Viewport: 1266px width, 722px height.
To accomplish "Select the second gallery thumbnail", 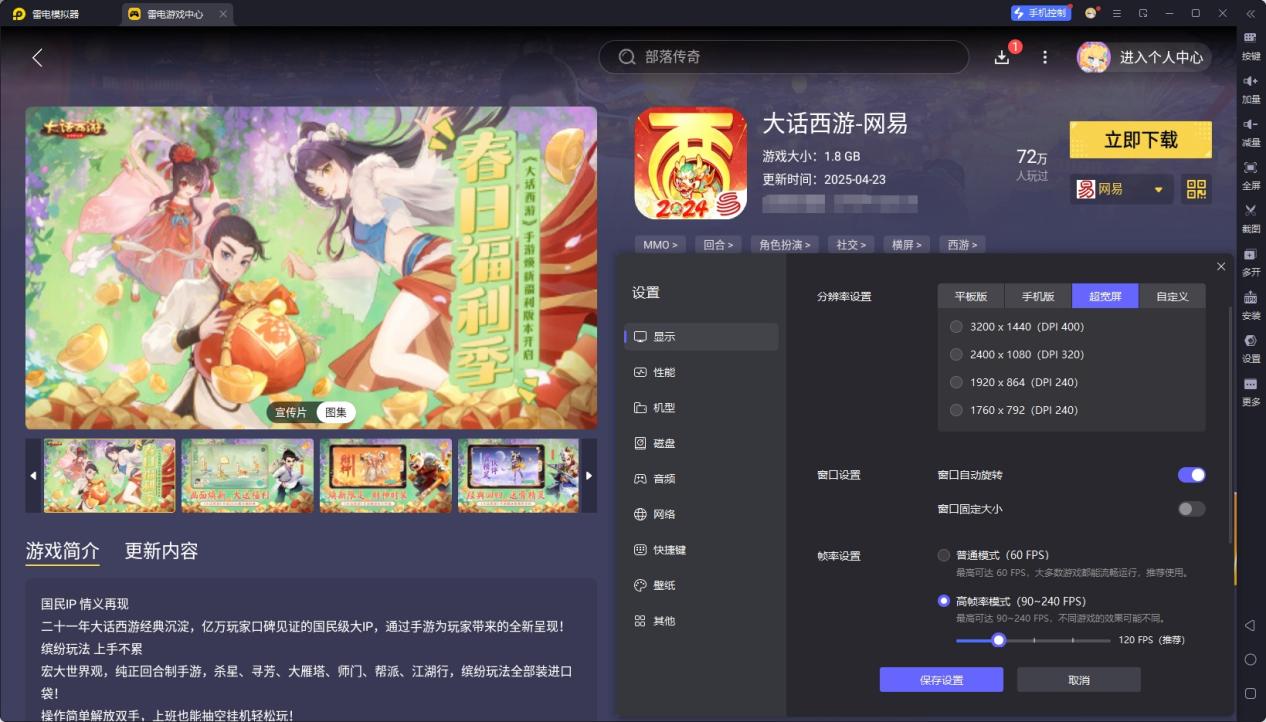I will [x=247, y=476].
